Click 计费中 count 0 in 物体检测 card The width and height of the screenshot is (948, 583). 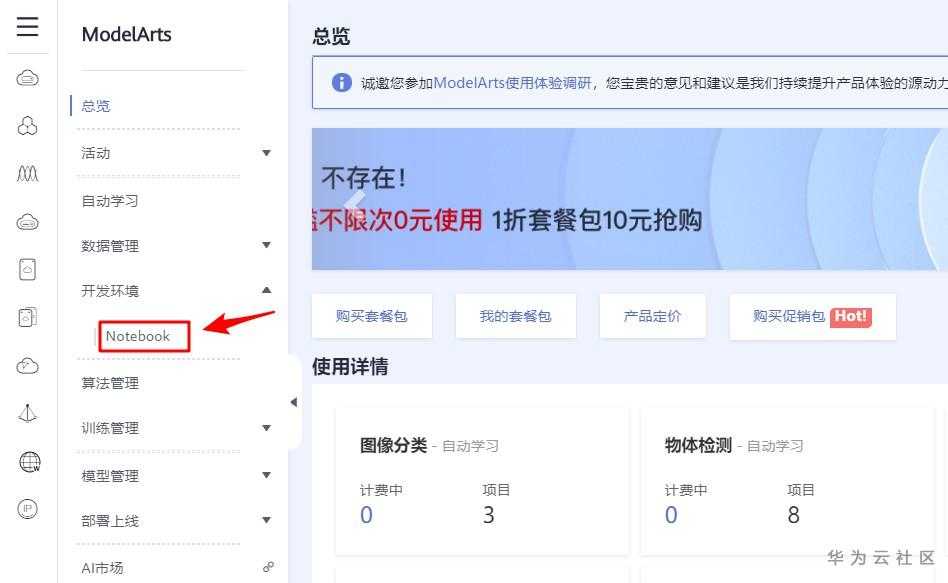[671, 515]
